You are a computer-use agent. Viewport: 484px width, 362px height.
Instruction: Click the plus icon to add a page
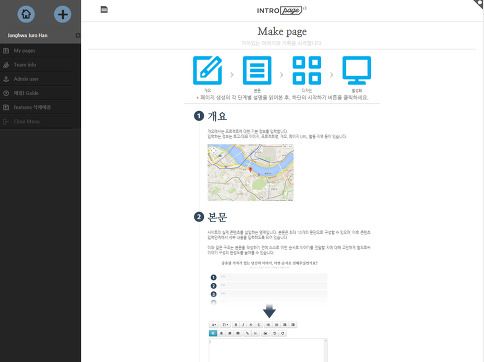(62, 14)
